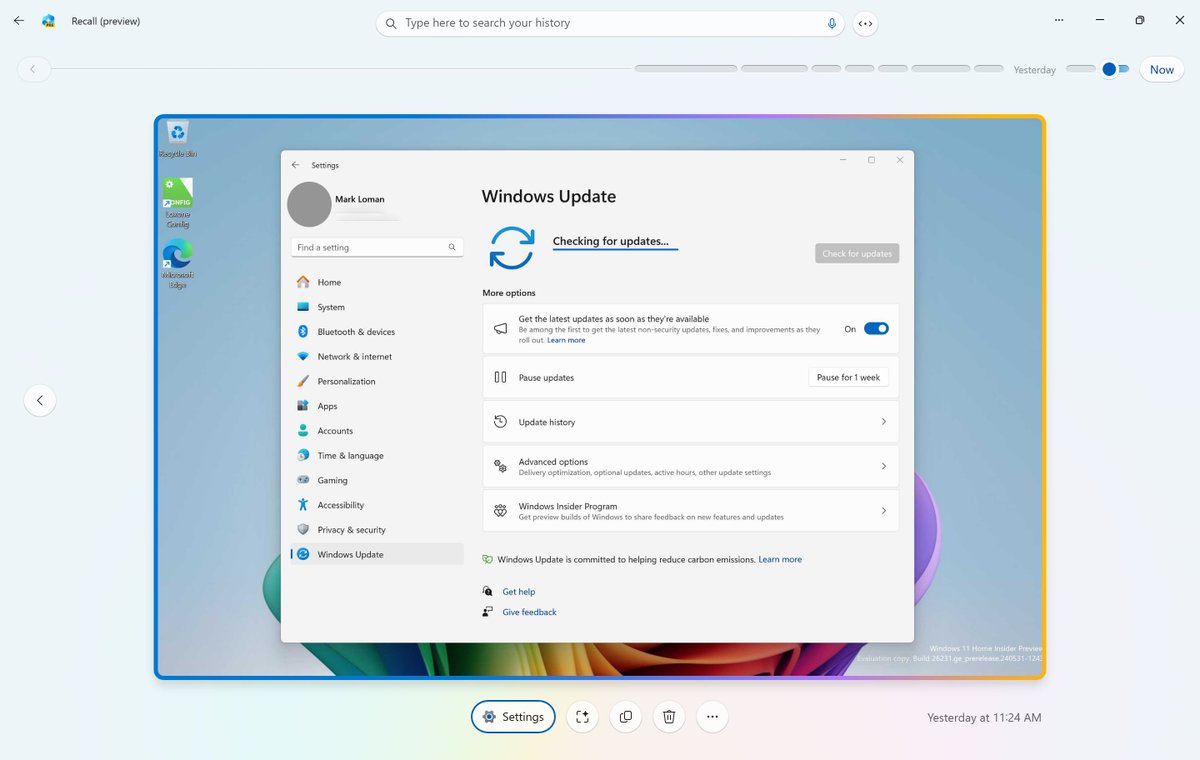Open Accounts category

pos(377,431)
